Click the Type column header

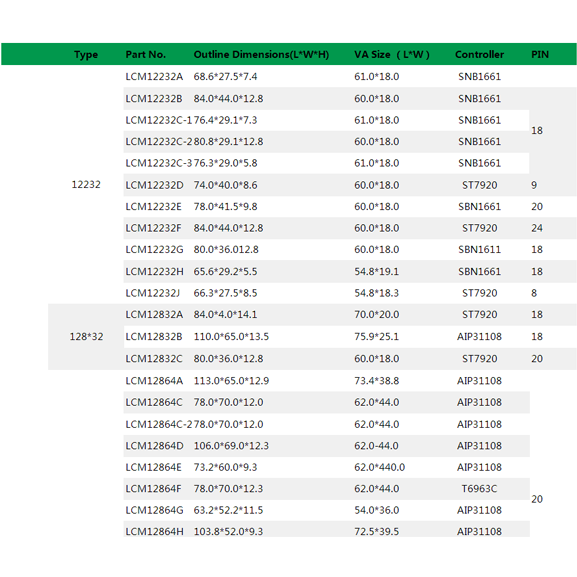[86, 54]
